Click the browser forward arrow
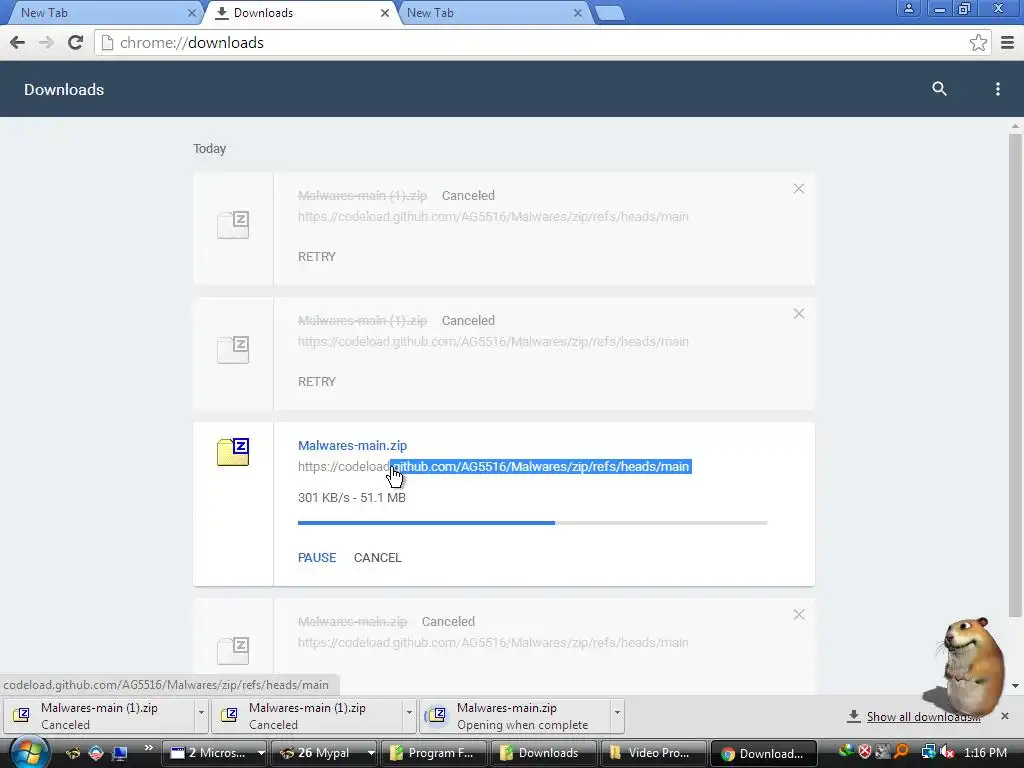 pyautogui.click(x=46, y=43)
